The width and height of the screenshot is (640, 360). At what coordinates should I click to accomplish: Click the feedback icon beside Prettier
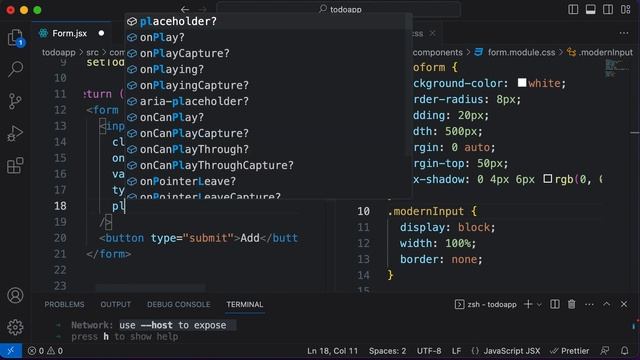tap(605, 351)
